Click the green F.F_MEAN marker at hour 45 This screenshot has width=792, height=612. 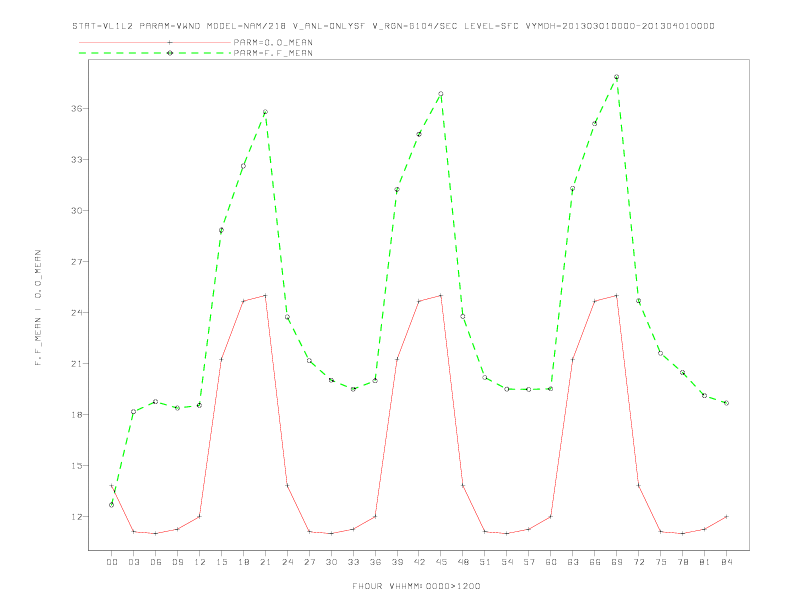click(x=441, y=94)
